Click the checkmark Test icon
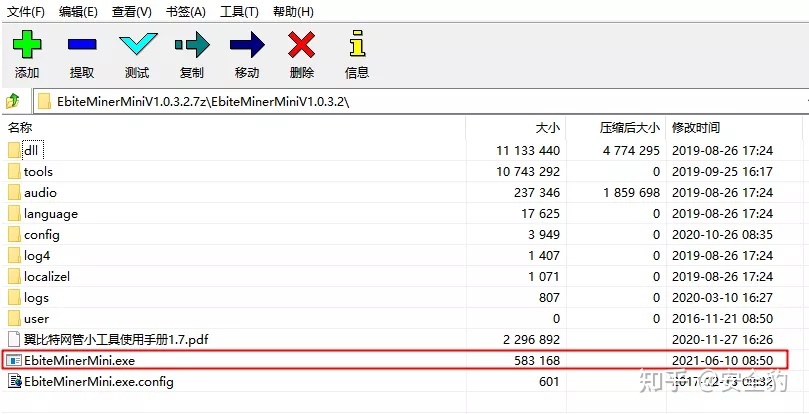This screenshot has height=414, width=809. 138,44
